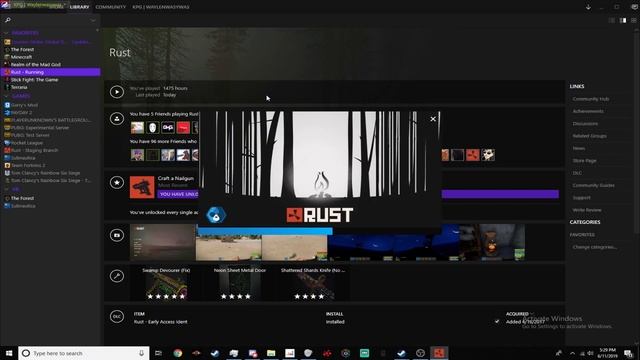Viewport: 640px width, 360px height.
Task: Open the KPG | Waylenwastwas profile tab
Action: click(160, 7)
